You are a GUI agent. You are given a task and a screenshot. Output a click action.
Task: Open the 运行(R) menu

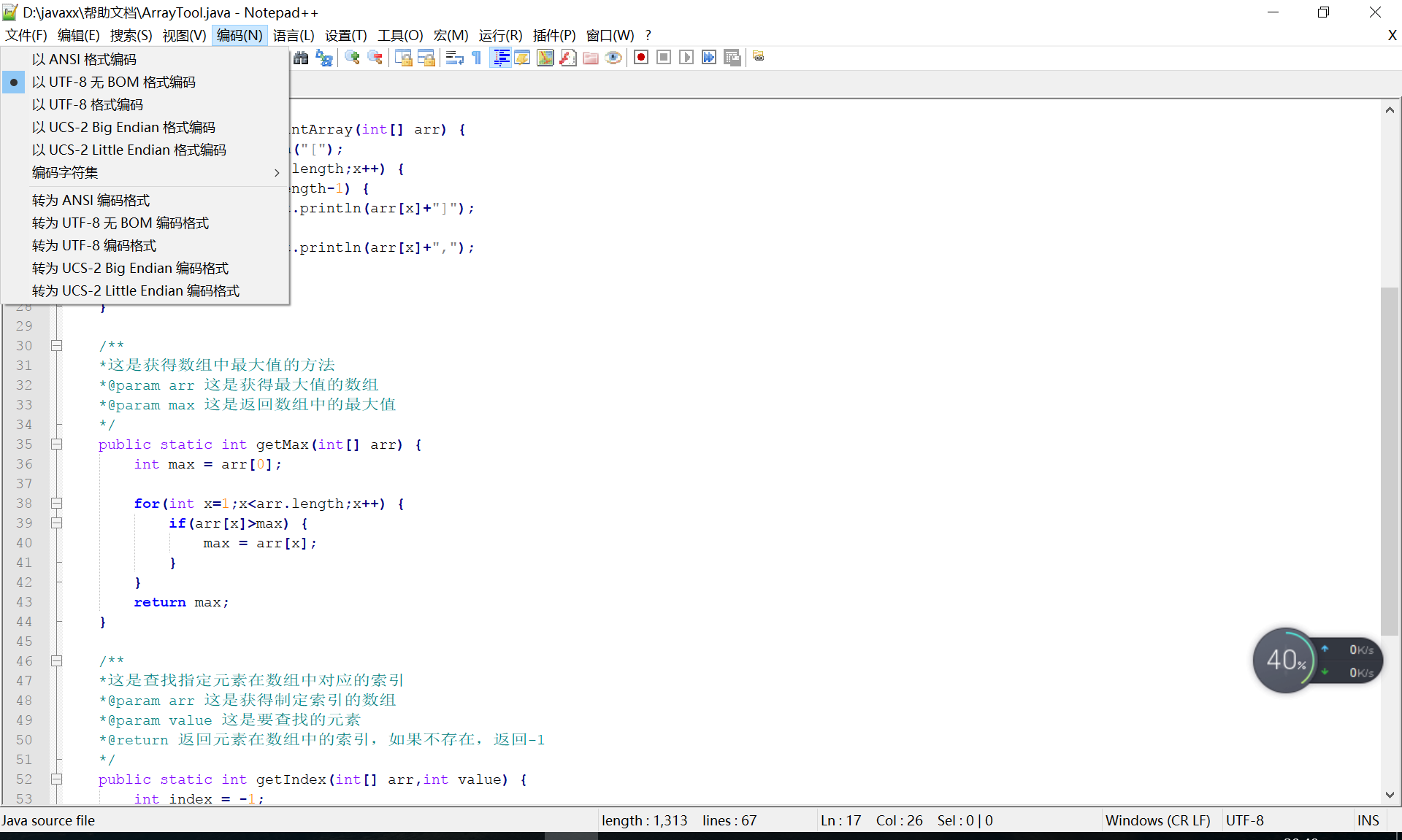pyautogui.click(x=501, y=35)
